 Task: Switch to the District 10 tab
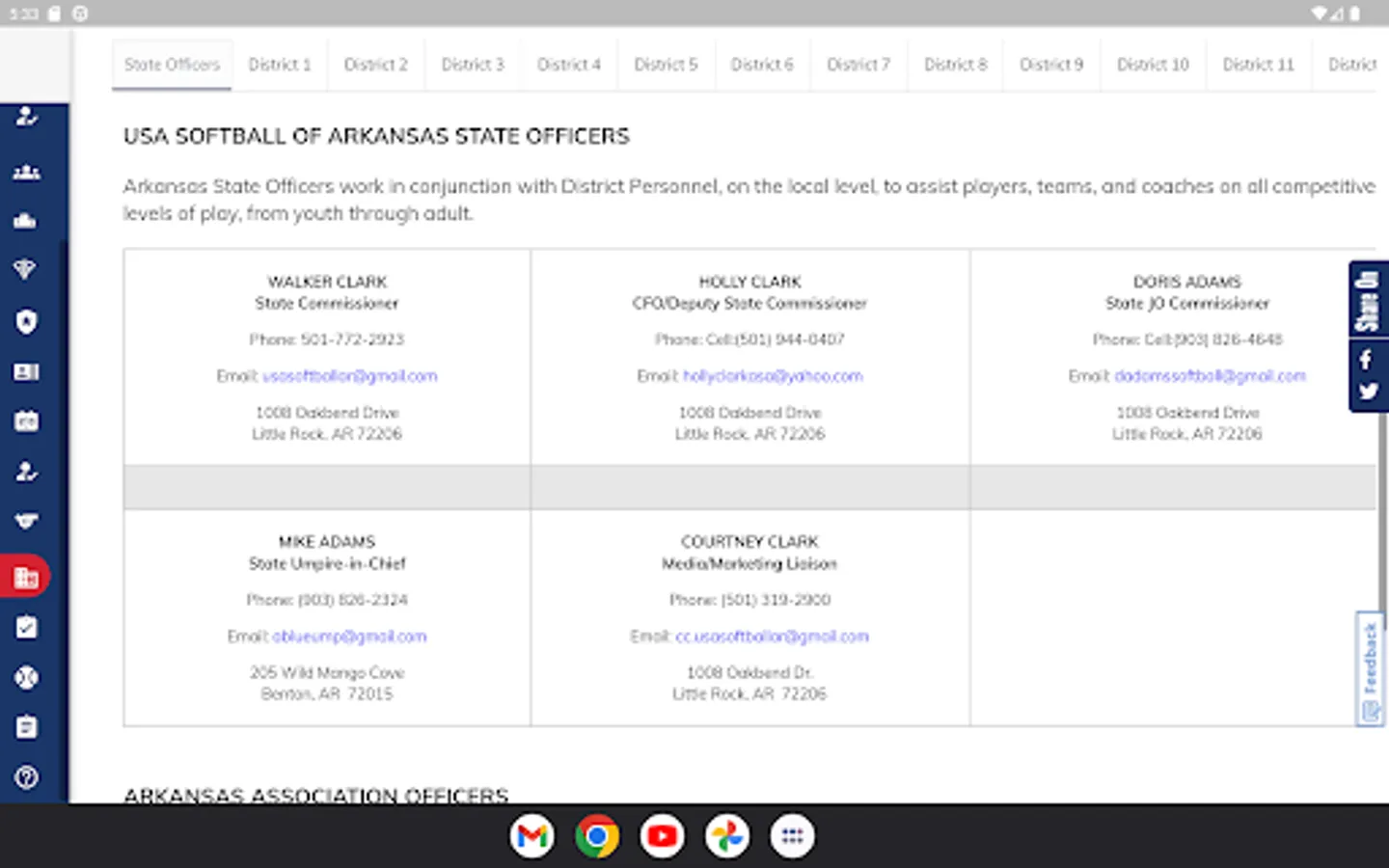click(x=1153, y=65)
